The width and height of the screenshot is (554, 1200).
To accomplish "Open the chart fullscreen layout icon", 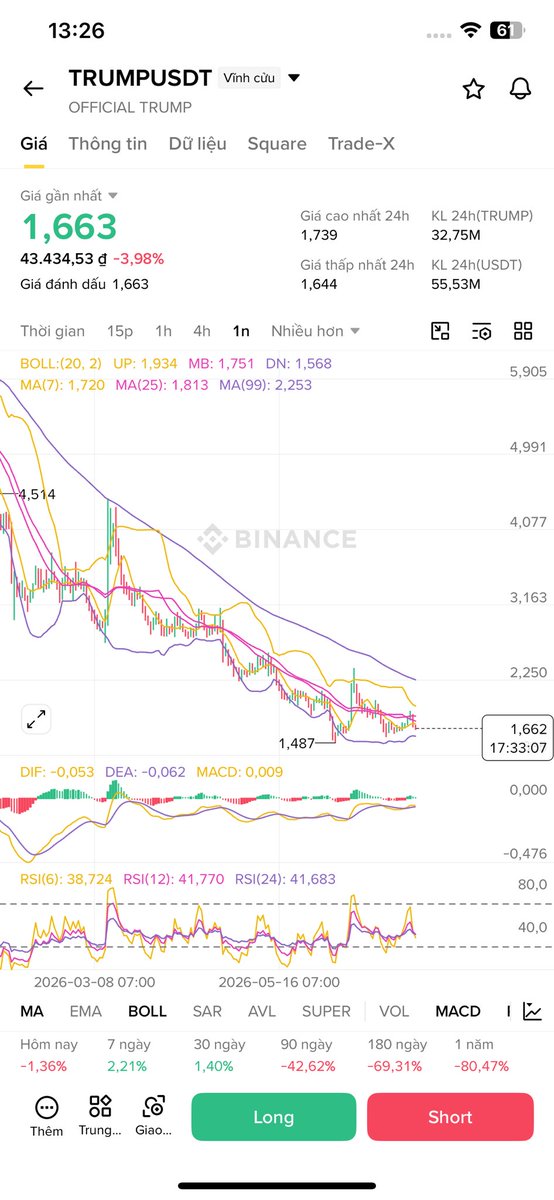I will point(440,332).
